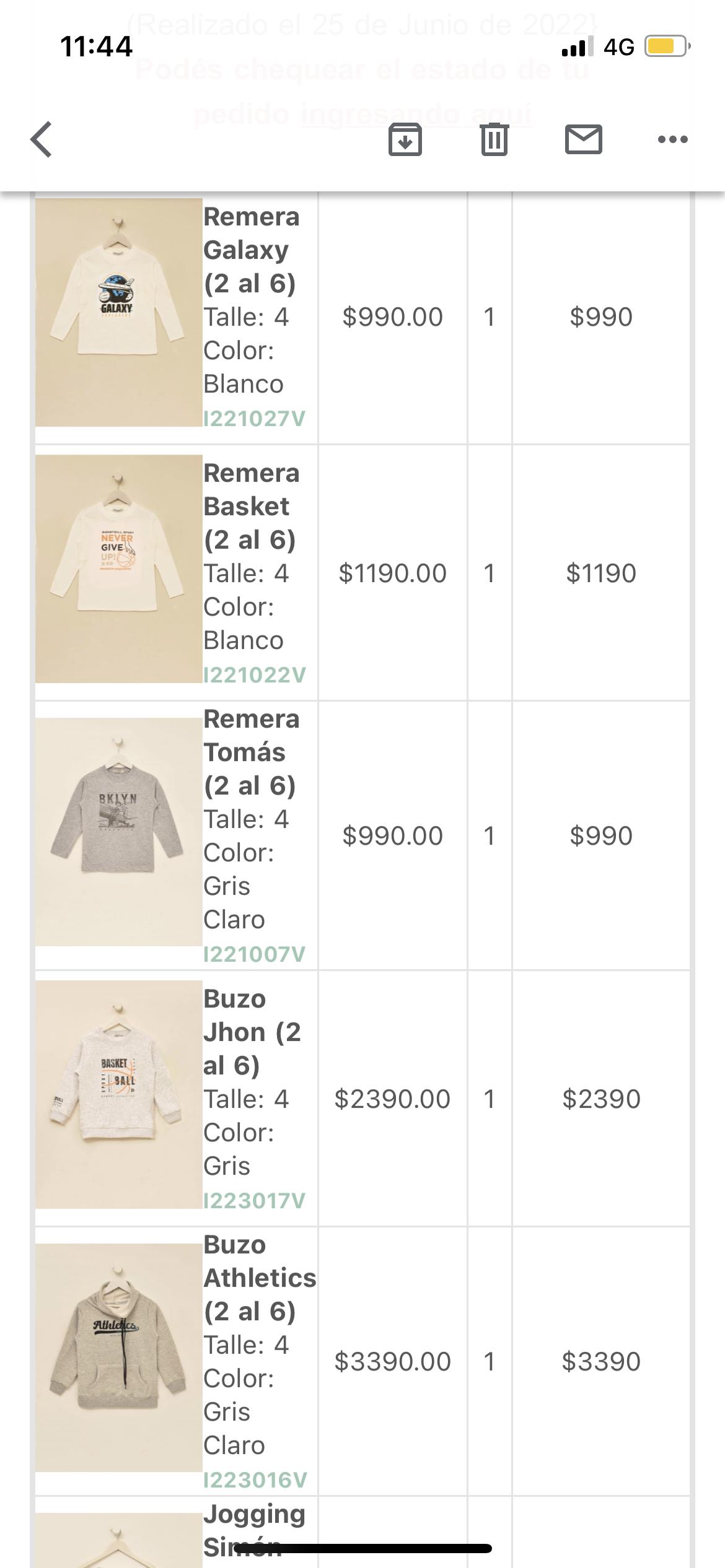View the Buzo Athletics hoodie image

(x=119, y=1357)
